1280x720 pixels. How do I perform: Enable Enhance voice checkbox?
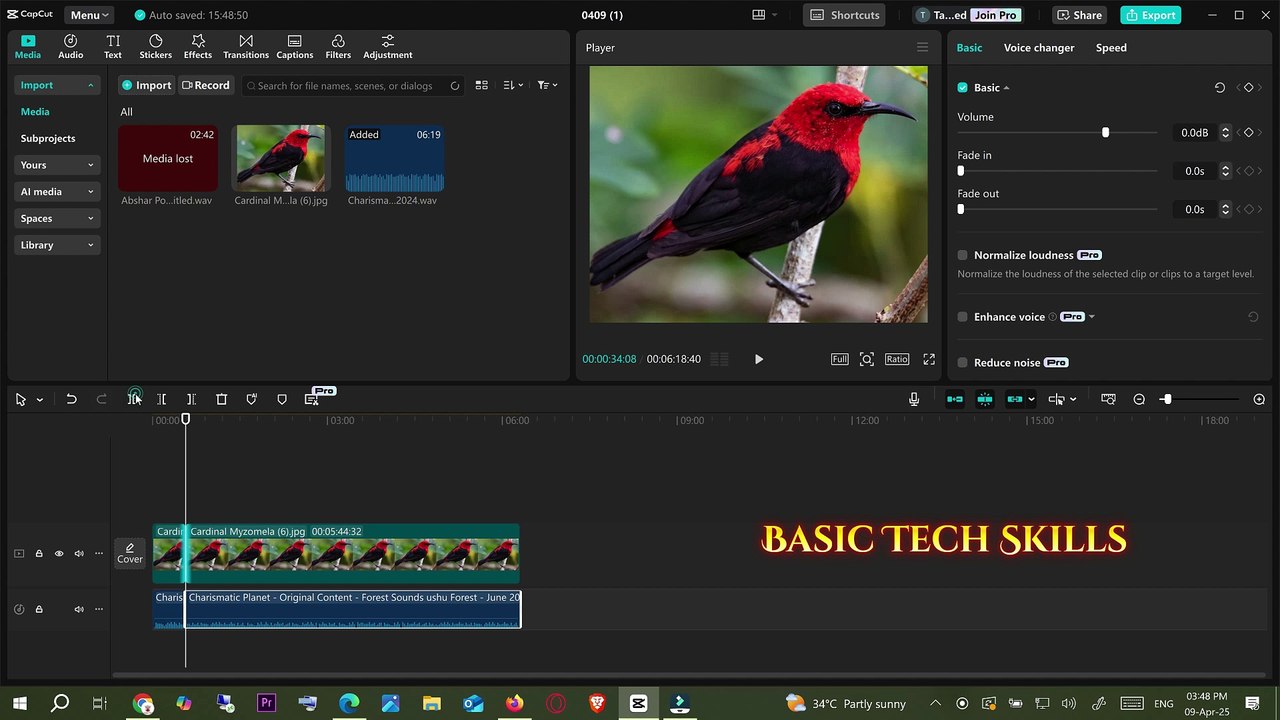tap(963, 317)
